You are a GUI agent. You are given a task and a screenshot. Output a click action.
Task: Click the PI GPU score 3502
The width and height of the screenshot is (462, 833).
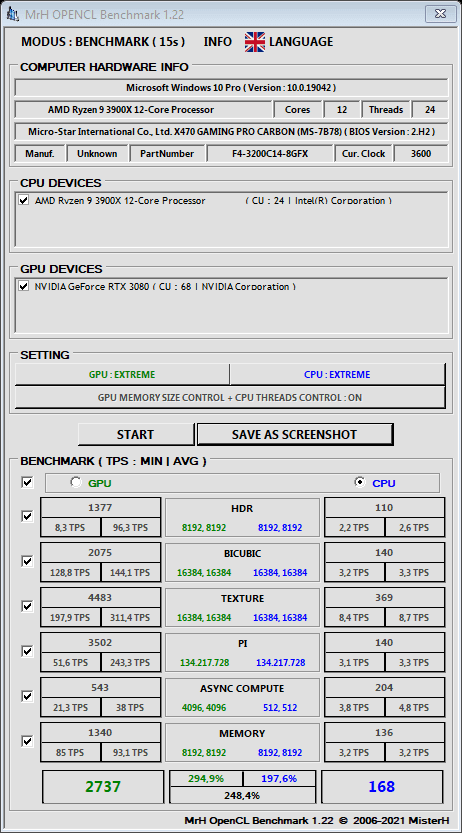pos(100,642)
